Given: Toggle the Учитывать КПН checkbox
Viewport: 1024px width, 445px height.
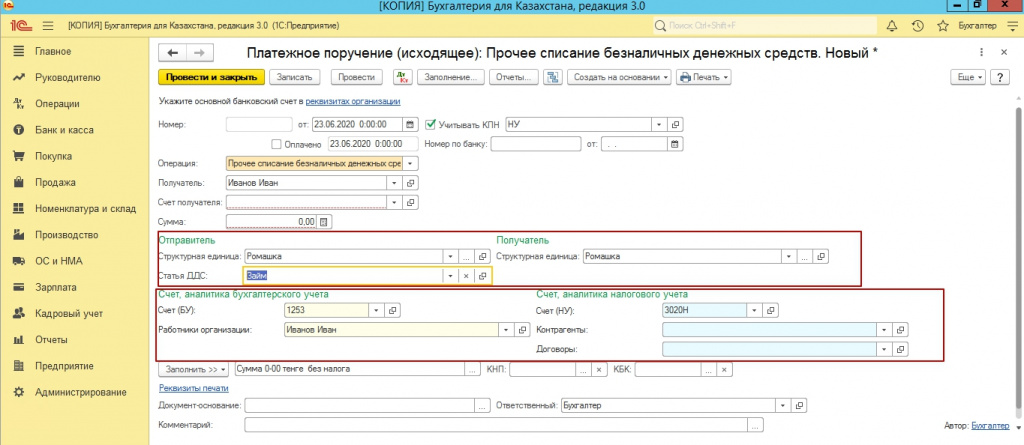Looking at the screenshot, I should coord(430,124).
